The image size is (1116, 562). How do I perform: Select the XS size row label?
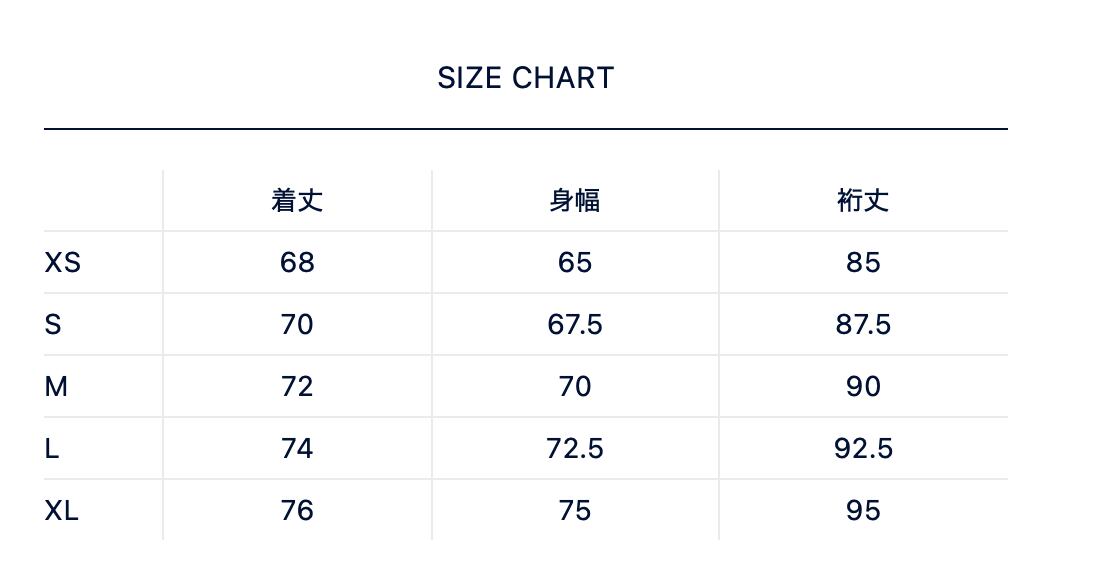point(62,263)
